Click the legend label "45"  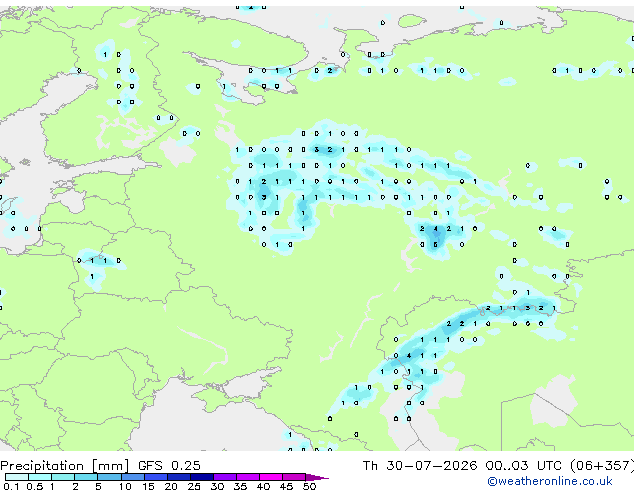286,486
